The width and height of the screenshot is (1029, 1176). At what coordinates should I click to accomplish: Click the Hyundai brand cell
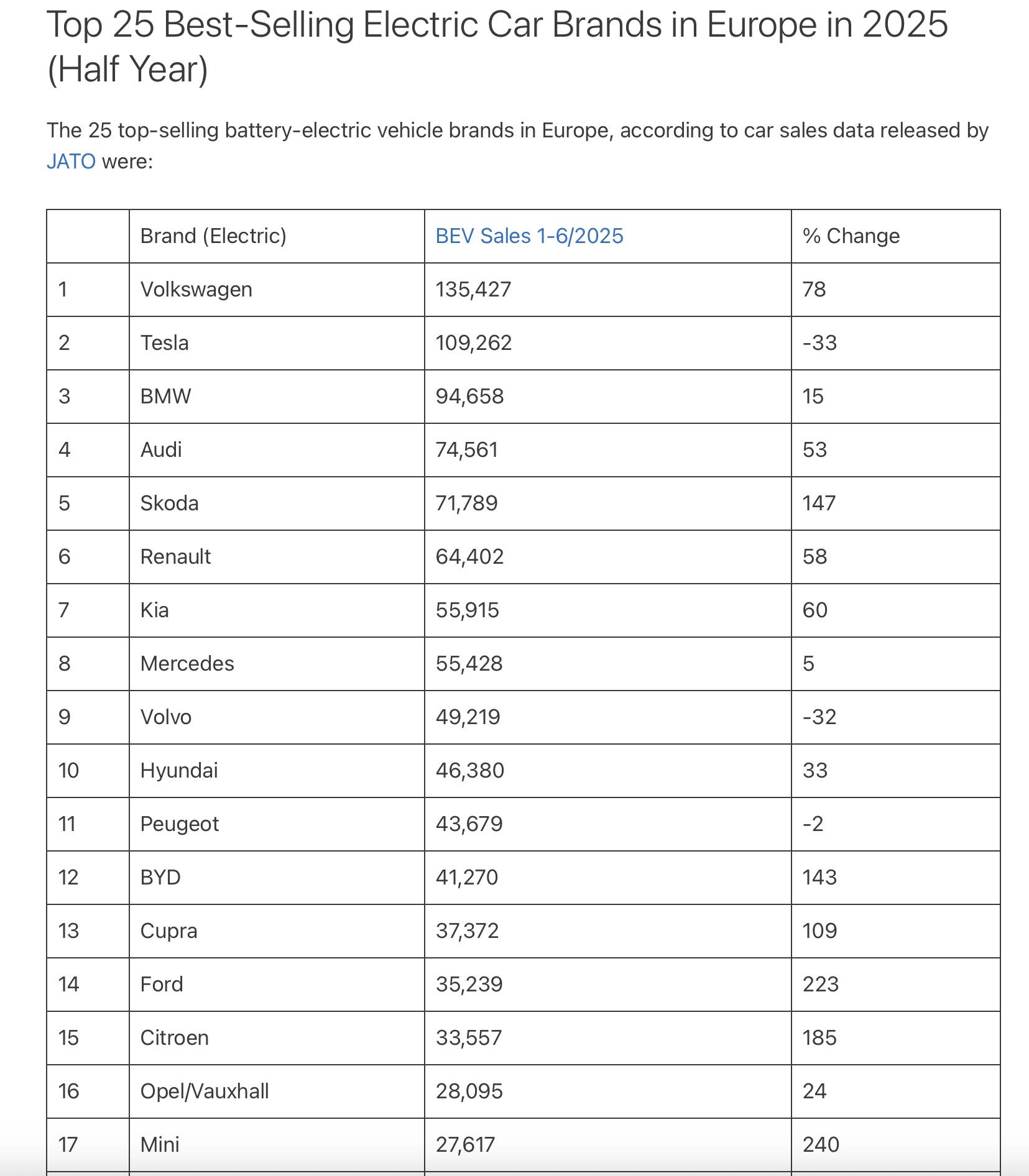(x=179, y=771)
